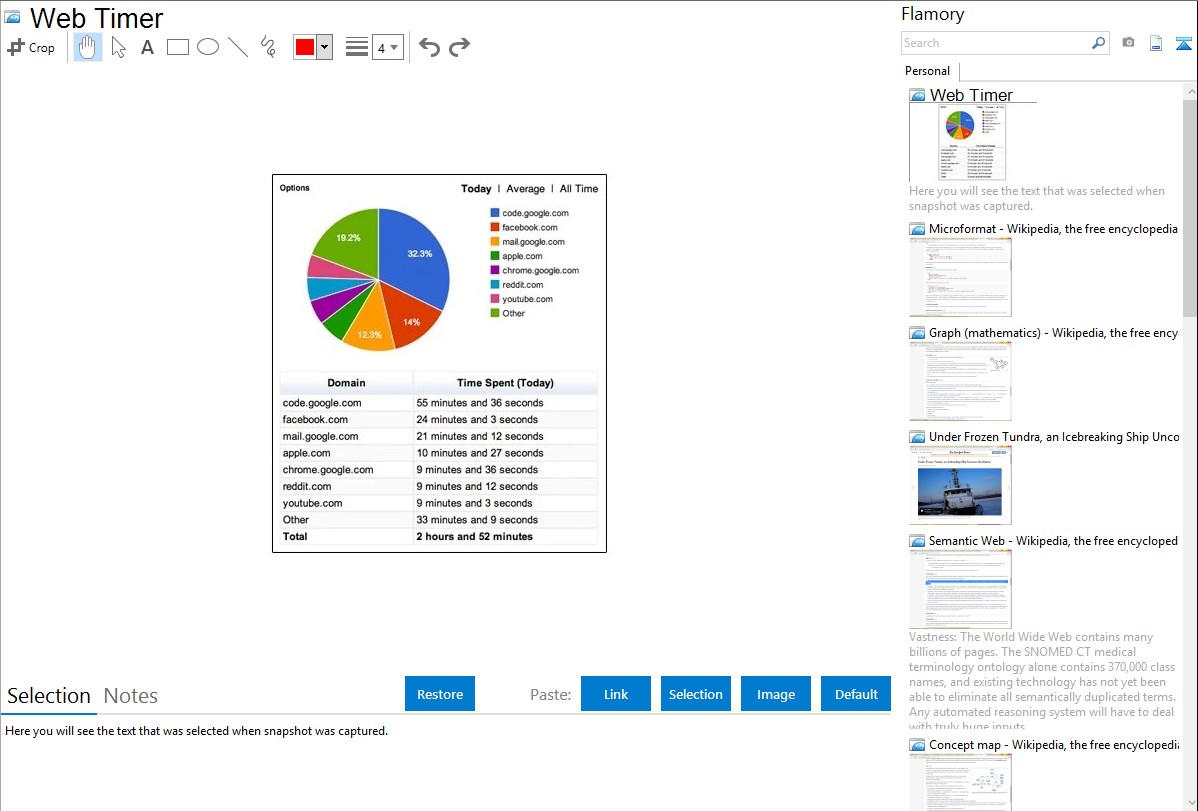This screenshot has width=1198, height=811.
Task: Paste as Link button
Action: pyautogui.click(x=616, y=694)
